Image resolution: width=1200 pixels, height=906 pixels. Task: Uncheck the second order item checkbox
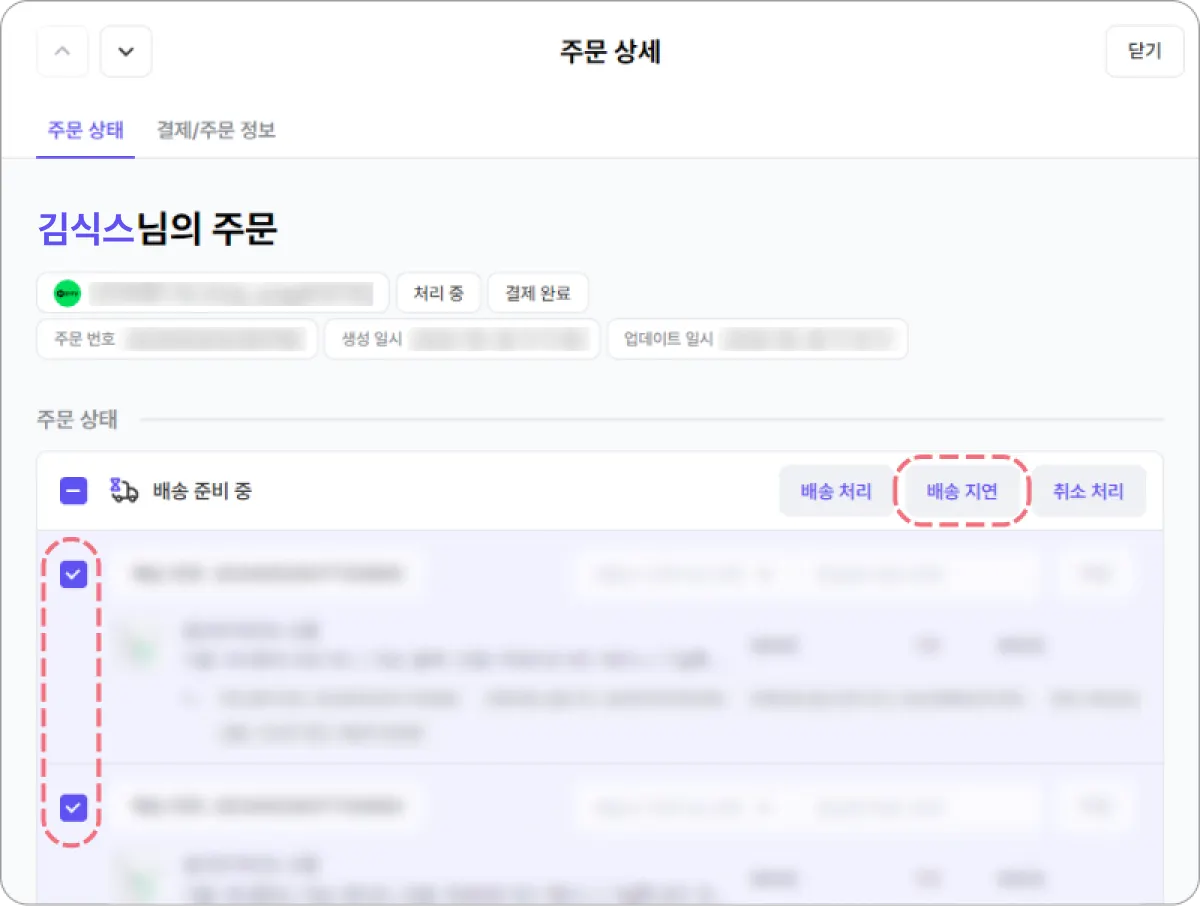pos(74,806)
